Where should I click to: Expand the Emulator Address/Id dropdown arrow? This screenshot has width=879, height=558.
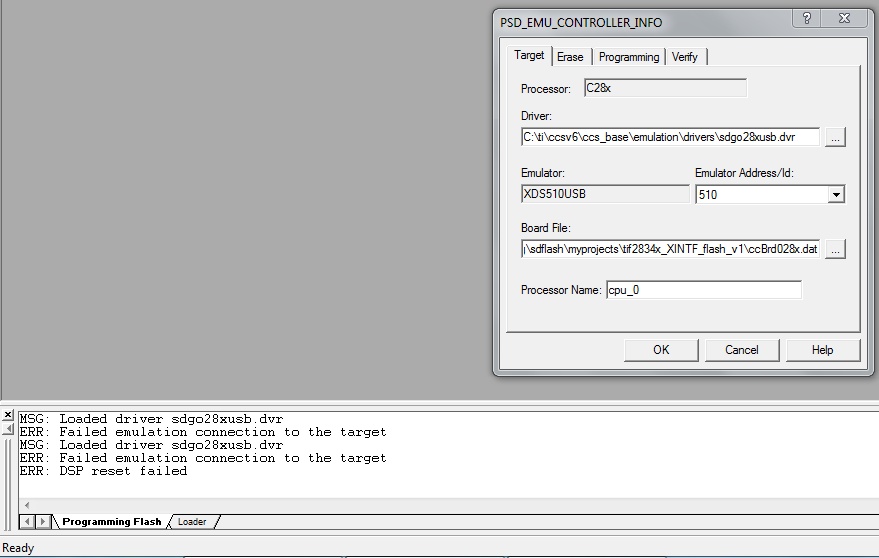point(836,195)
